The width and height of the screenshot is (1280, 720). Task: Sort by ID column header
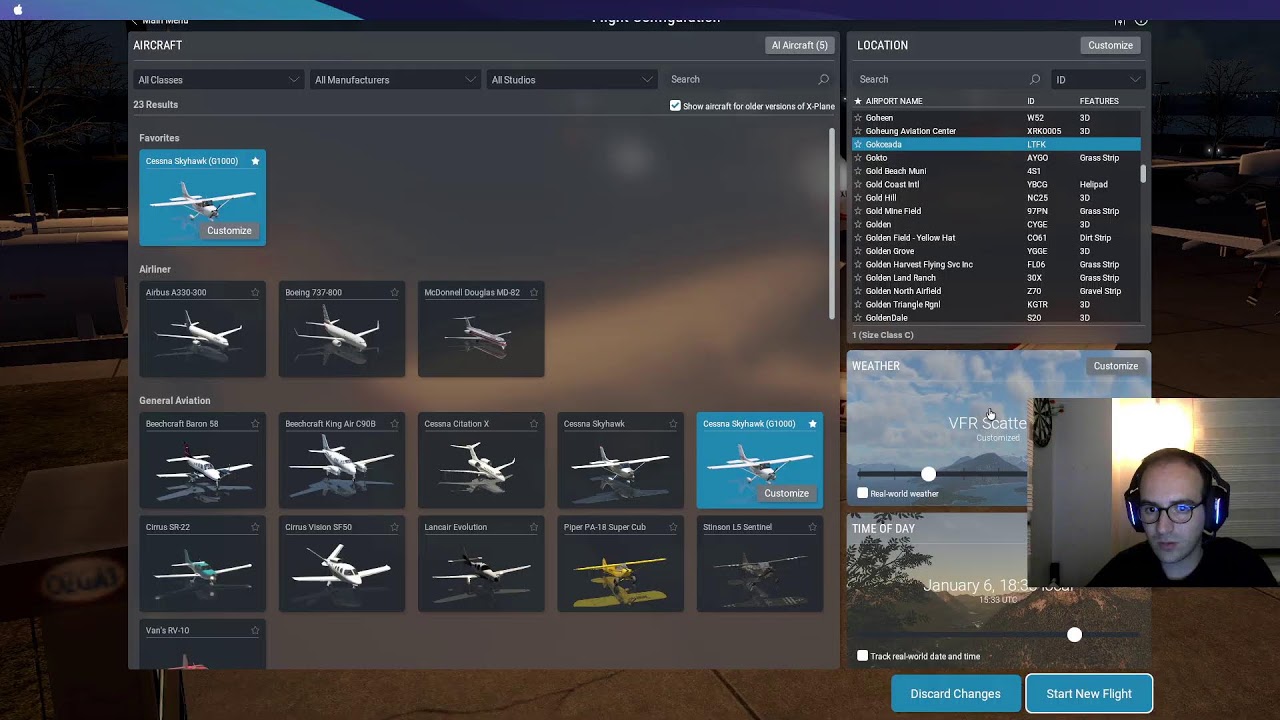pos(1031,101)
